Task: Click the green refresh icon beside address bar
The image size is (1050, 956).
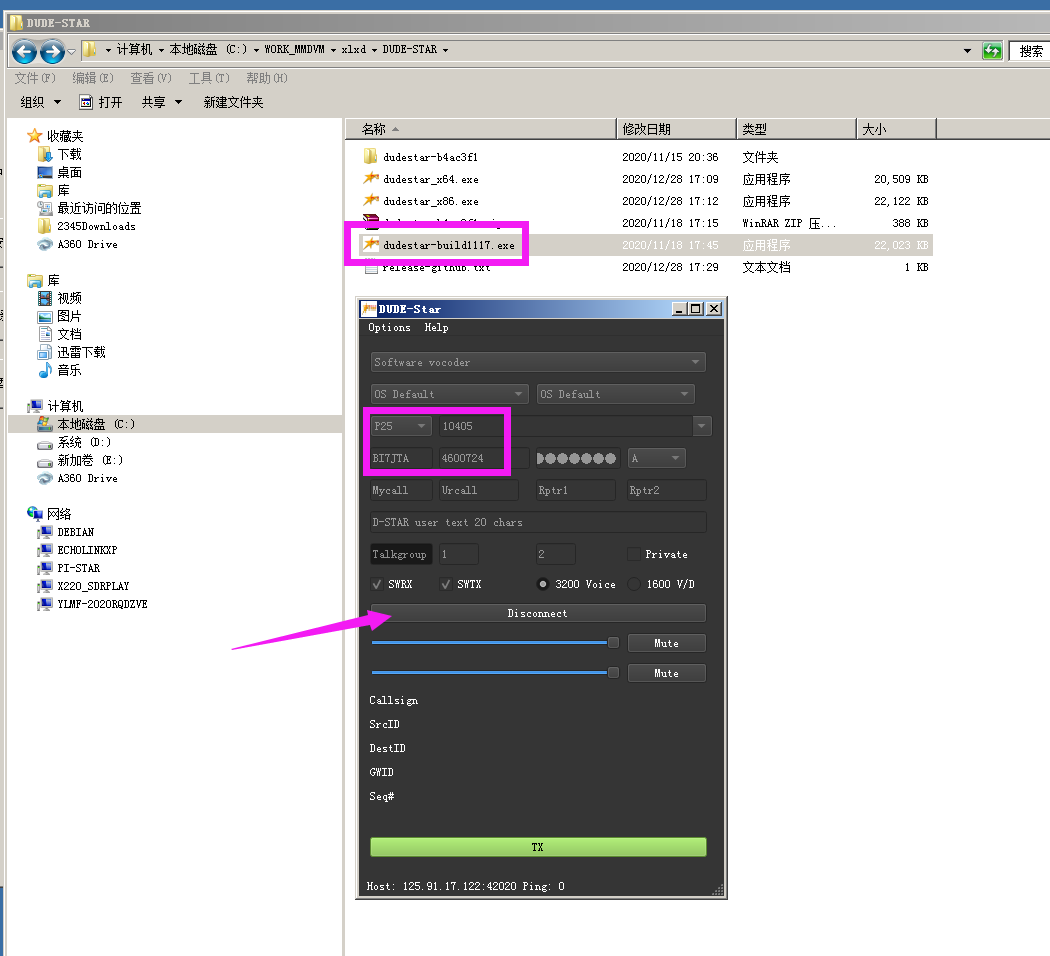Action: [992, 50]
